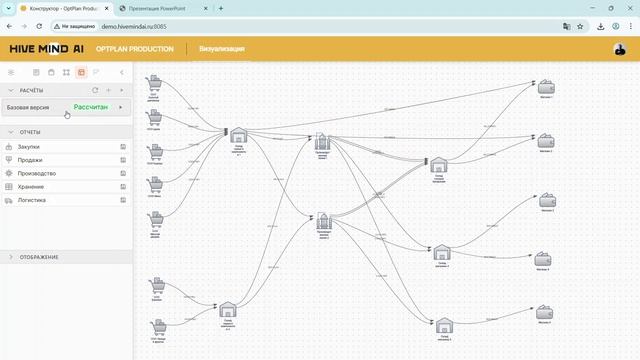This screenshot has height=360, width=640.
Task: Reload the current page
Action: click(x=39, y=27)
